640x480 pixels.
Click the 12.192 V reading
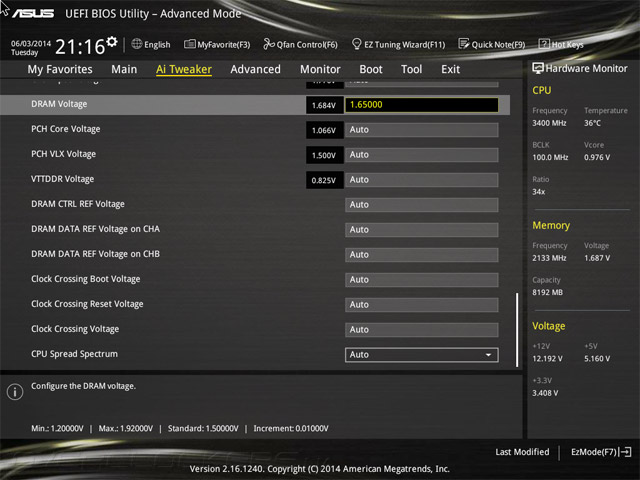[547, 359]
